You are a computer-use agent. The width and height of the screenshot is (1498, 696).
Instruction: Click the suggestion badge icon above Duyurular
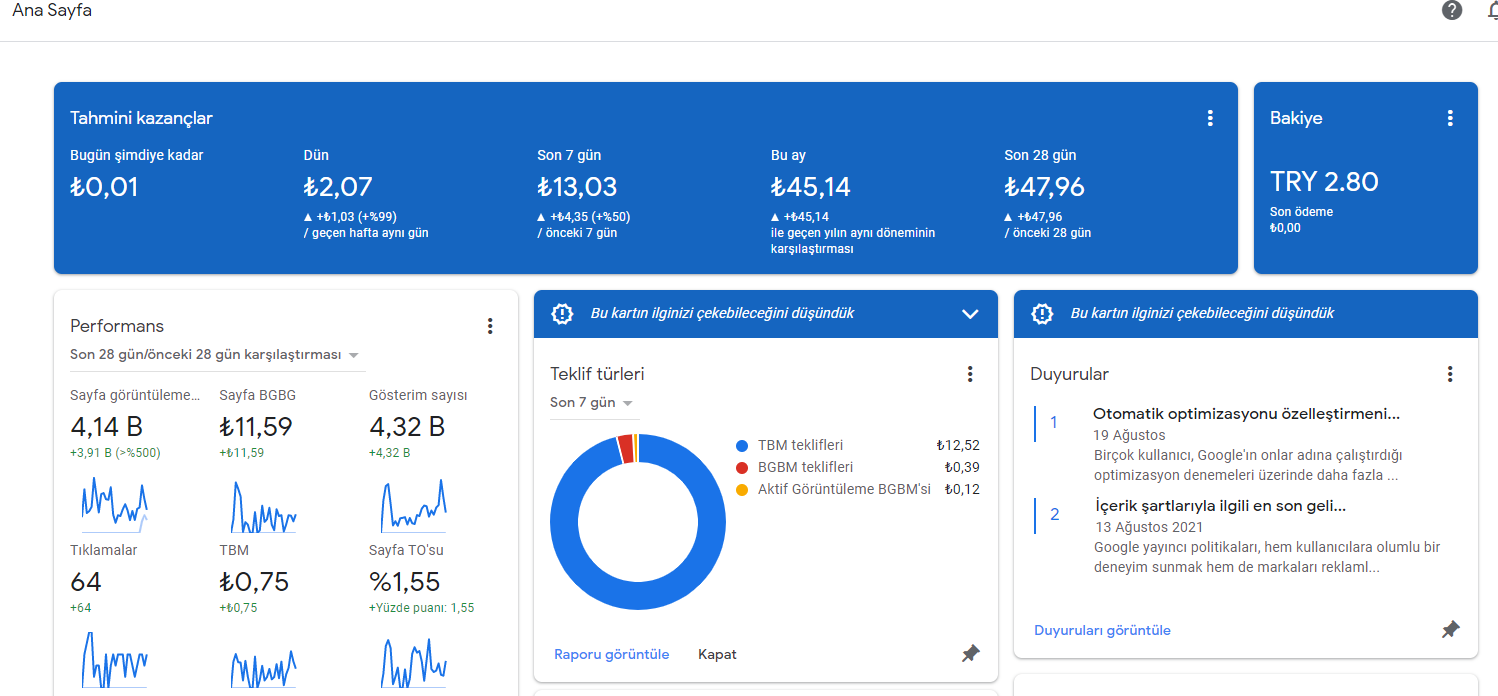tap(1042, 314)
